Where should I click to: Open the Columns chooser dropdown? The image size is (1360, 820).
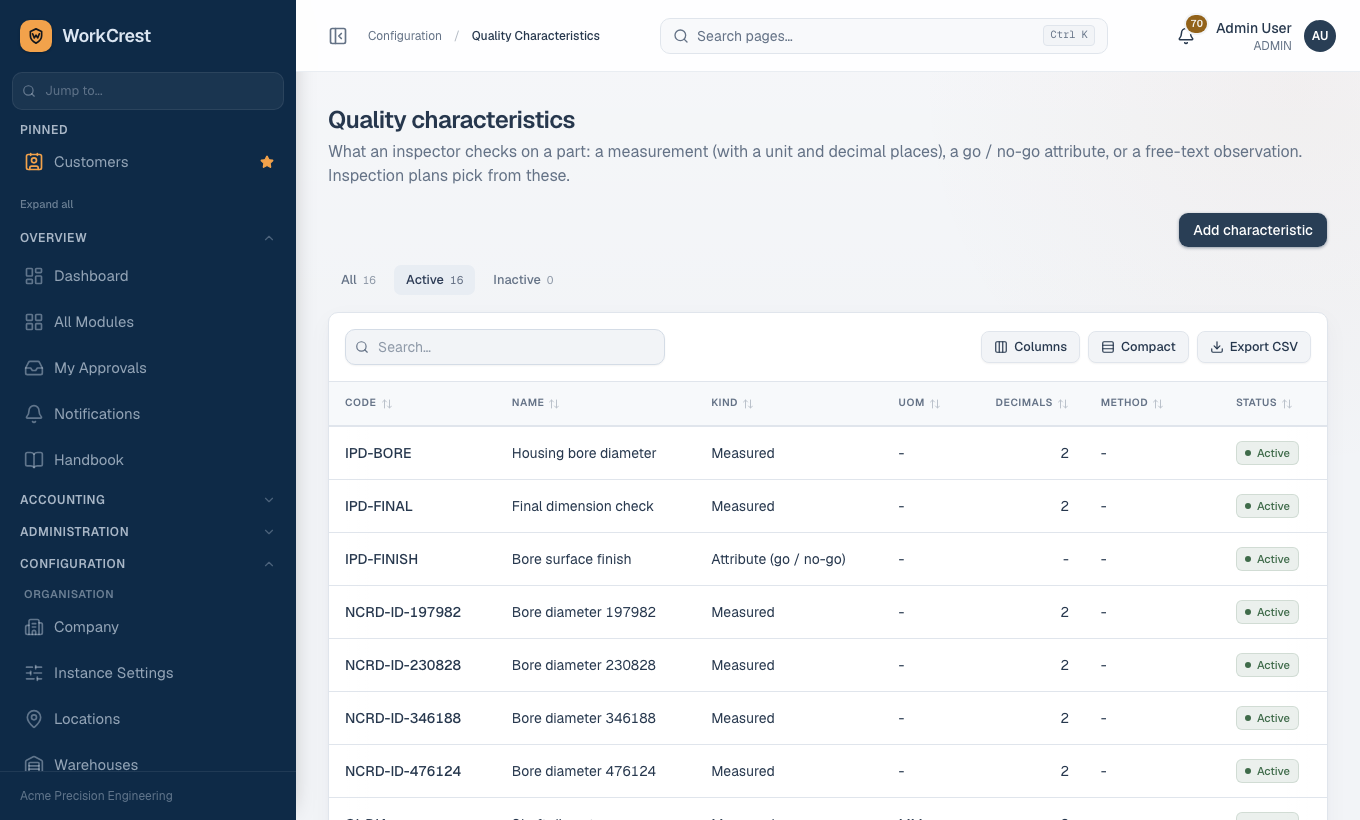coord(1030,347)
